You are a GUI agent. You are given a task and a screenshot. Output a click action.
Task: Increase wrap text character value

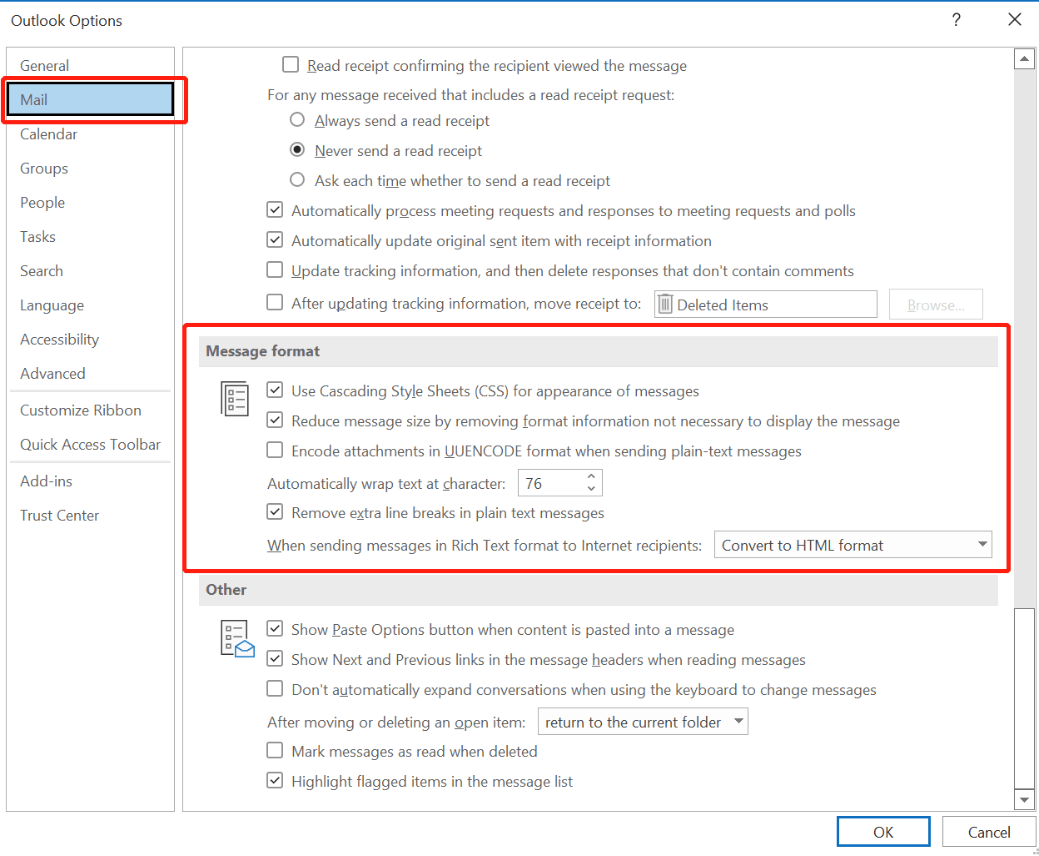pyautogui.click(x=591, y=476)
